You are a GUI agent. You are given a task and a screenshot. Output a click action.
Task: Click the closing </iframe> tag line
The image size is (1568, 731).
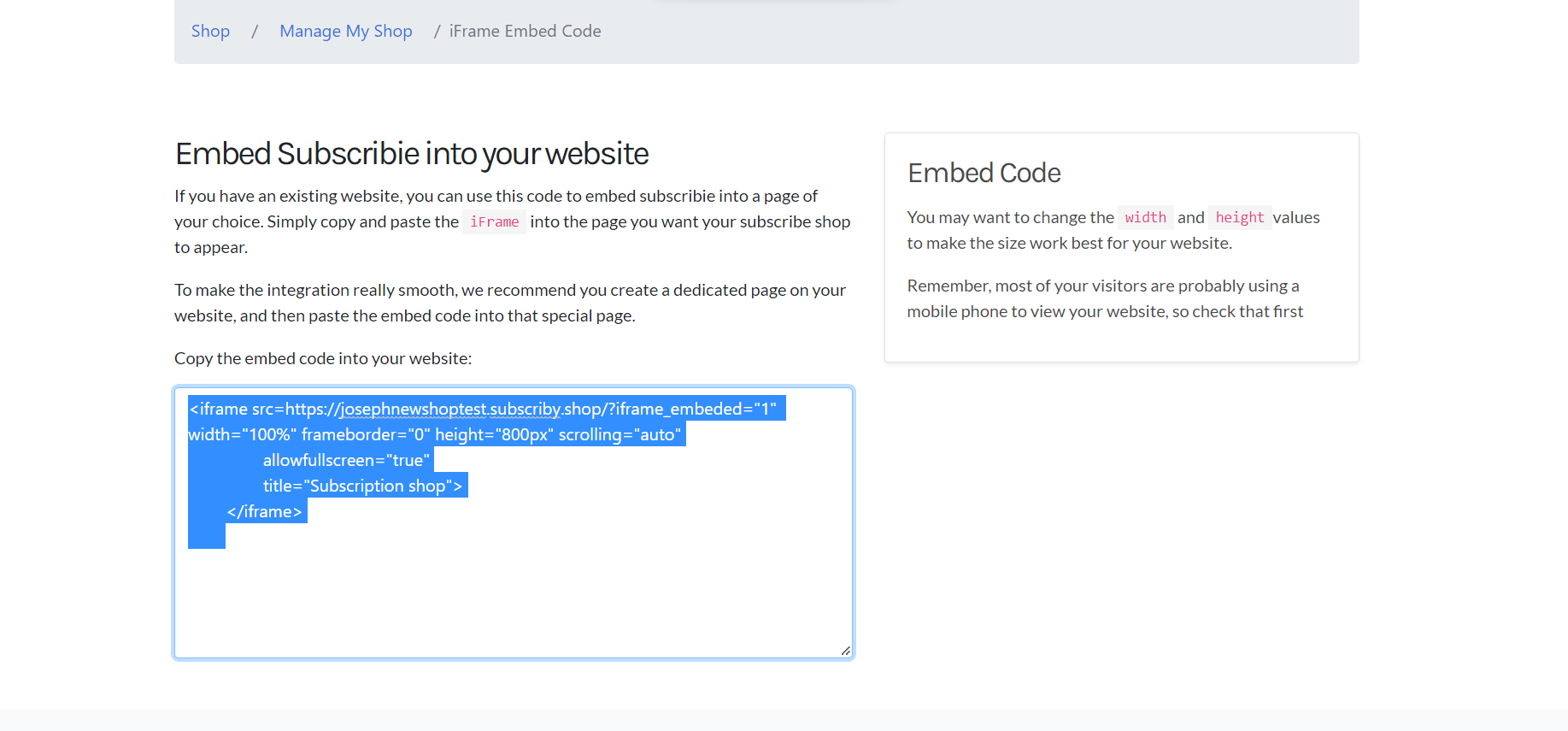click(265, 511)
